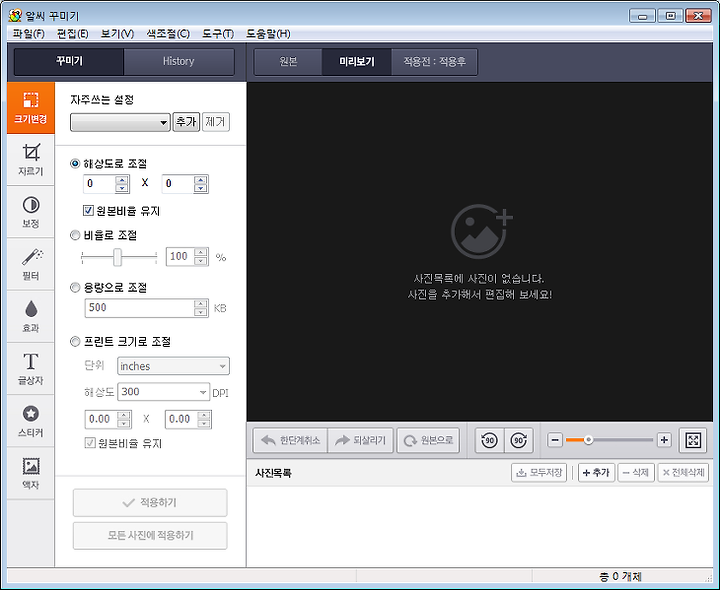Open the 해상도 300 DPI dropdown
This screenshot has height=590, width=720.
point(163,392)
